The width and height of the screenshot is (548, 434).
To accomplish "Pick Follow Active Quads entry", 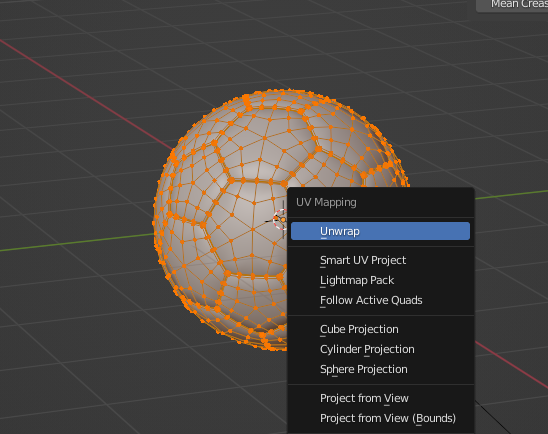I will point(380,300).
